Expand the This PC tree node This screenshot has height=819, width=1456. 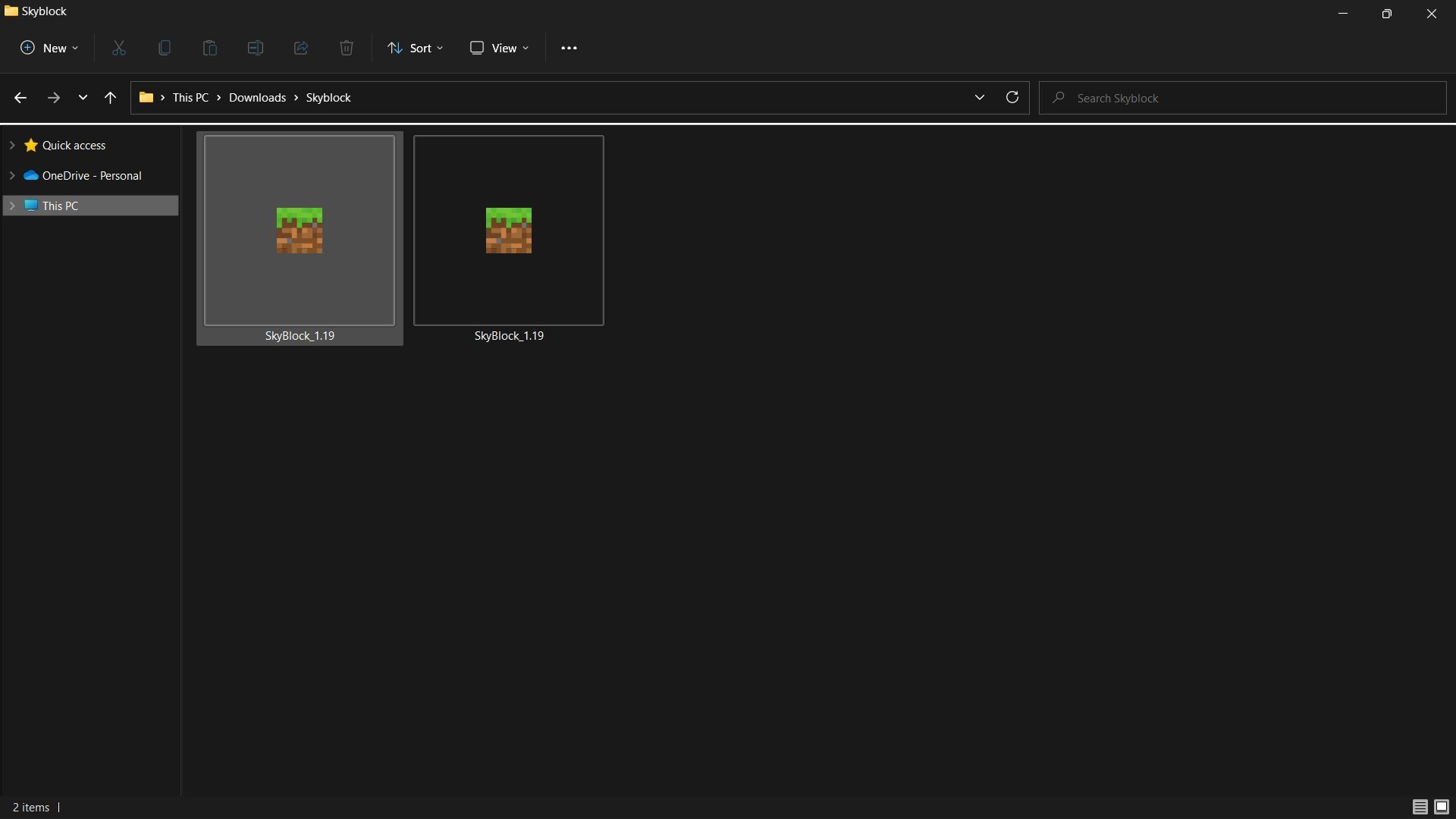tap(12, 206)
